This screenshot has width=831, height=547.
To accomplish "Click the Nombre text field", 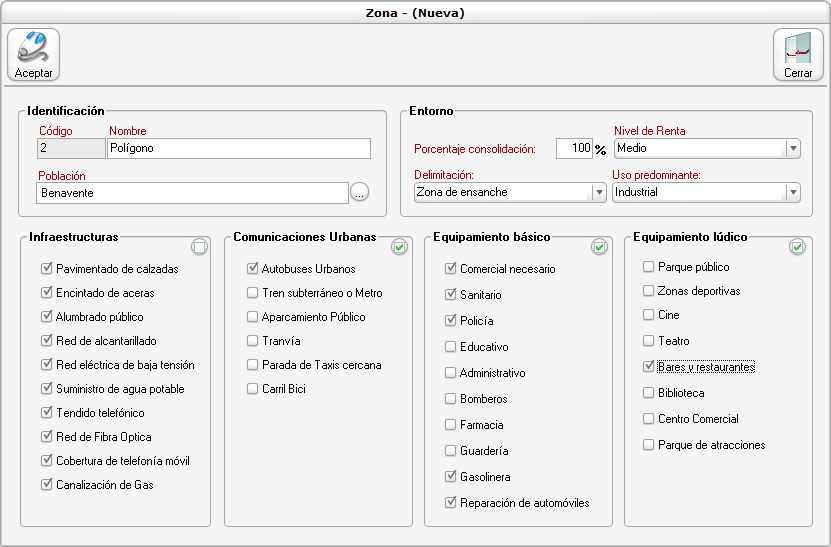I will pos(238,148).
